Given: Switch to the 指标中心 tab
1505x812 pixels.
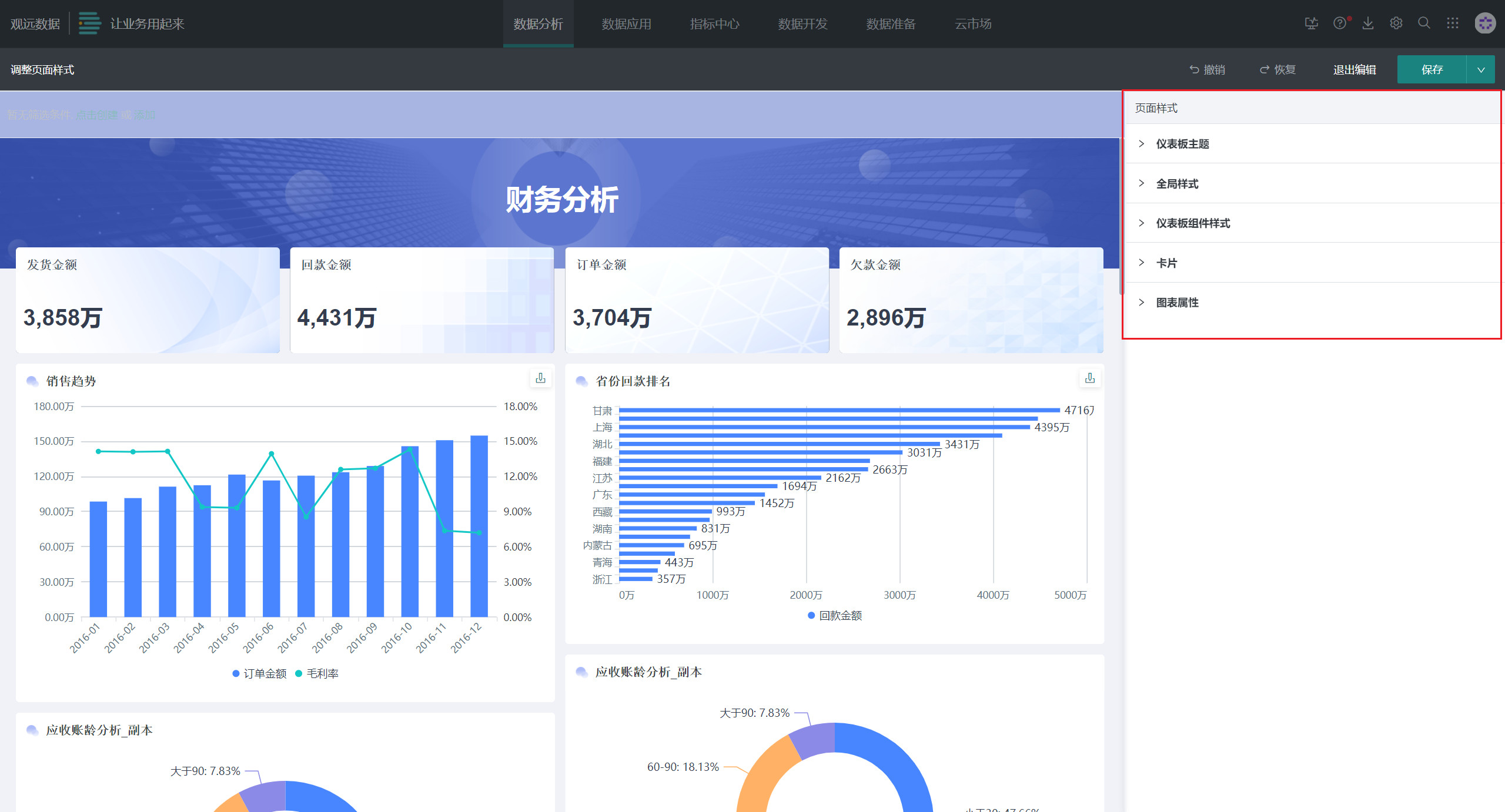Looking at the screenshot, I should [714, 24].
